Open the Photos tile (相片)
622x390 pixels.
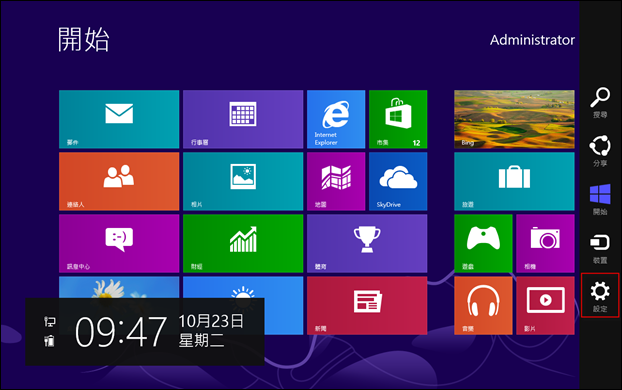[x=243, y=181]
